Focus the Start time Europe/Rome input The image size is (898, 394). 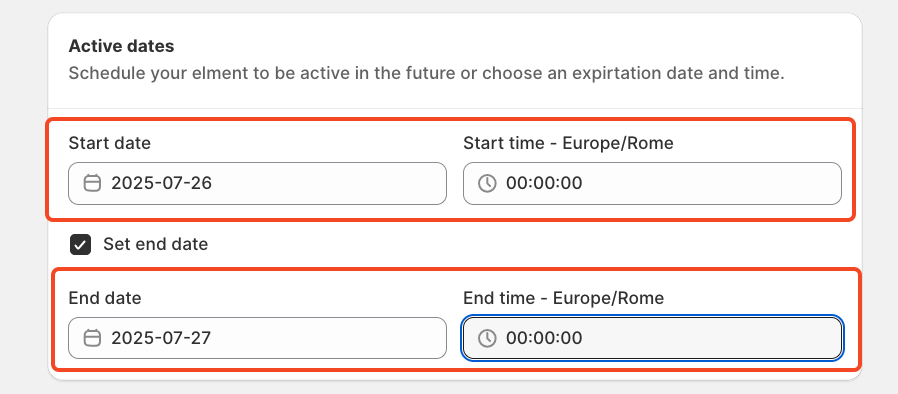pyautogui.click(x=652, y=183)
